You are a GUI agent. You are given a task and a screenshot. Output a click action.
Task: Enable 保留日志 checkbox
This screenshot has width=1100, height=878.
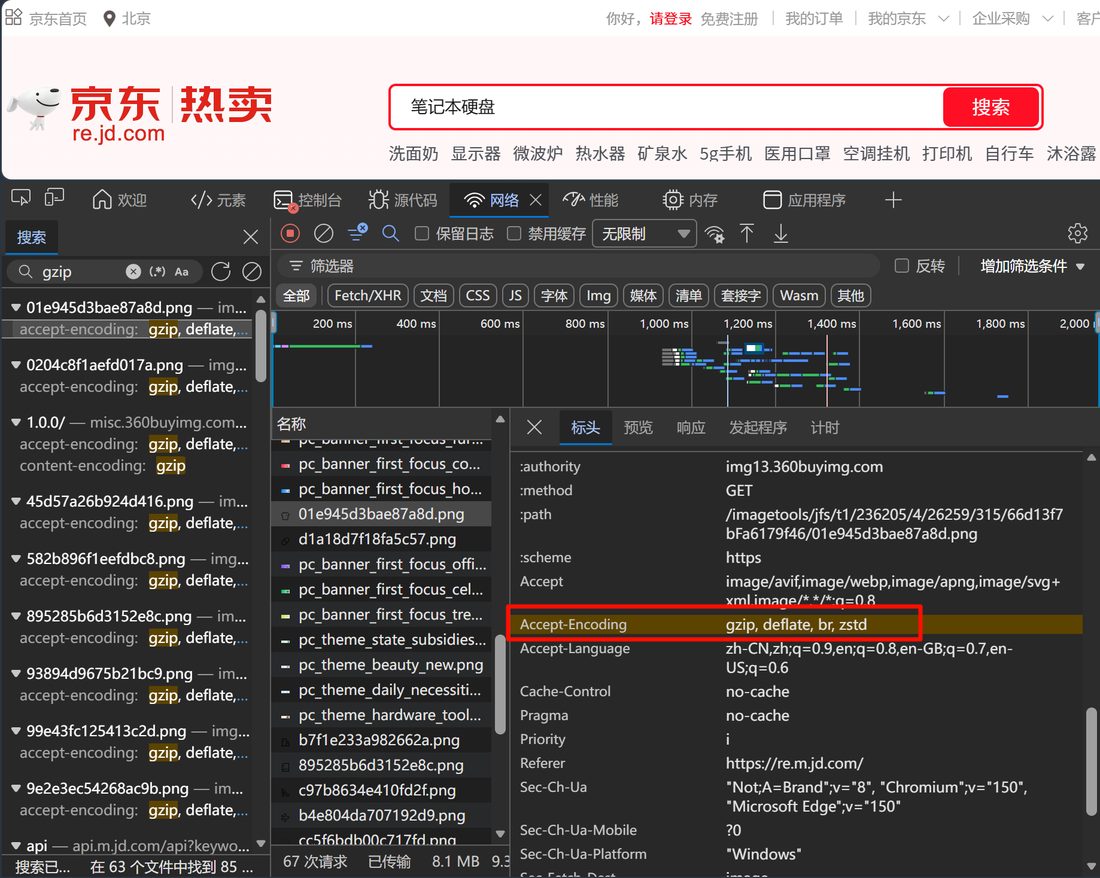click(x=422, y=234)
